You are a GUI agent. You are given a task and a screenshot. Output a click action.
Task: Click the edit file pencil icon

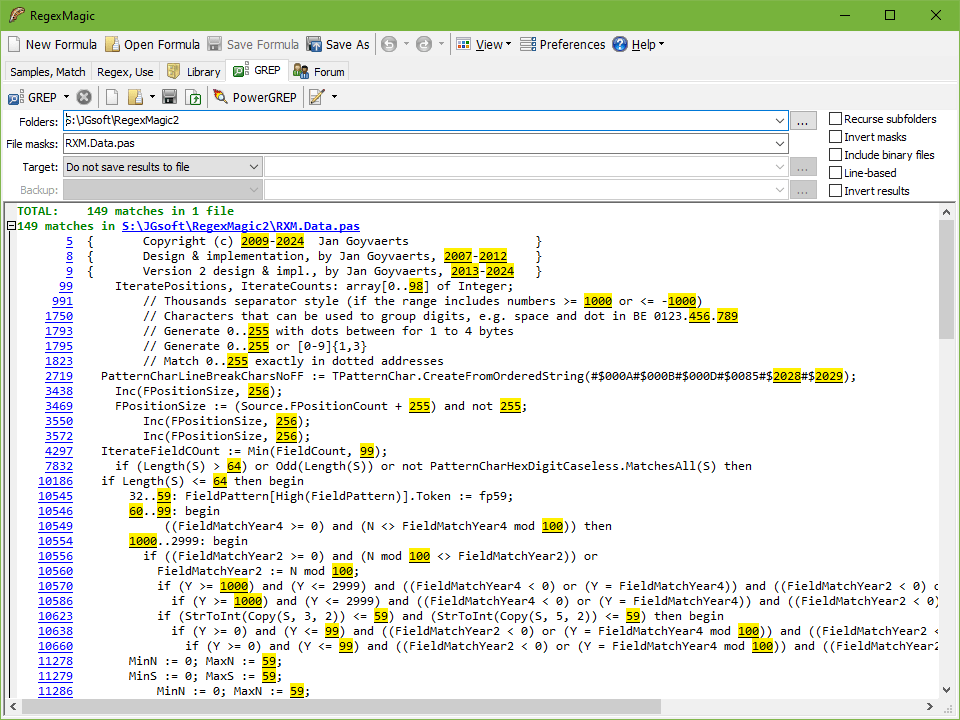[317, 97]
